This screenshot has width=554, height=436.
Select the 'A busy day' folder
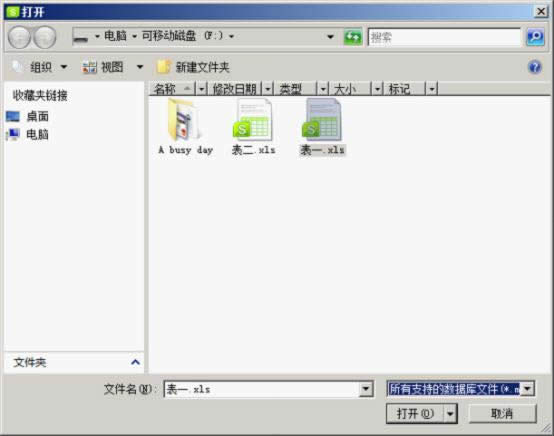coord(185,127)
